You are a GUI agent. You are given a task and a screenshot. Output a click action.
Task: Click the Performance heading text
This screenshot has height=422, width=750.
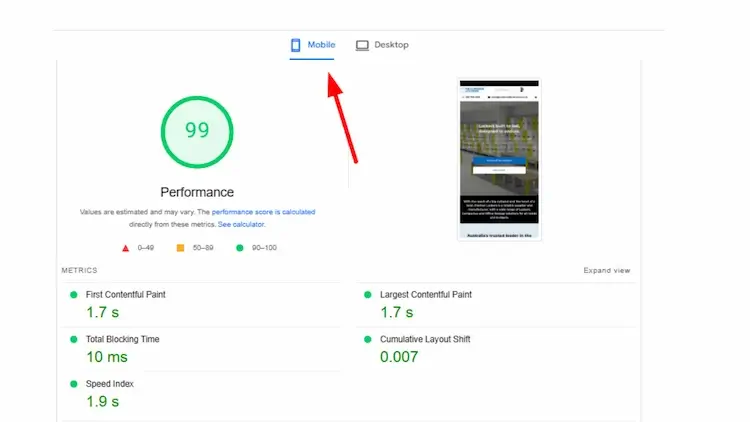coord(197,192)
